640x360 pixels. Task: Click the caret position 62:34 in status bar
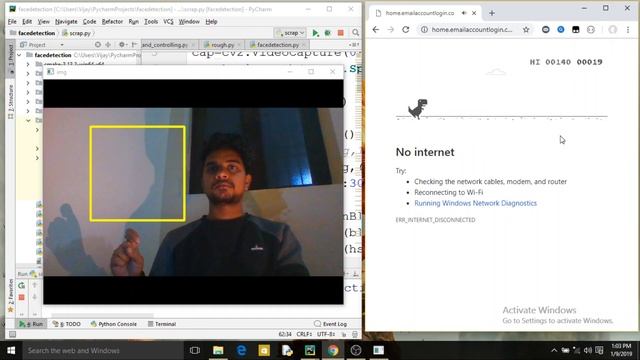[x=285, y=334]
